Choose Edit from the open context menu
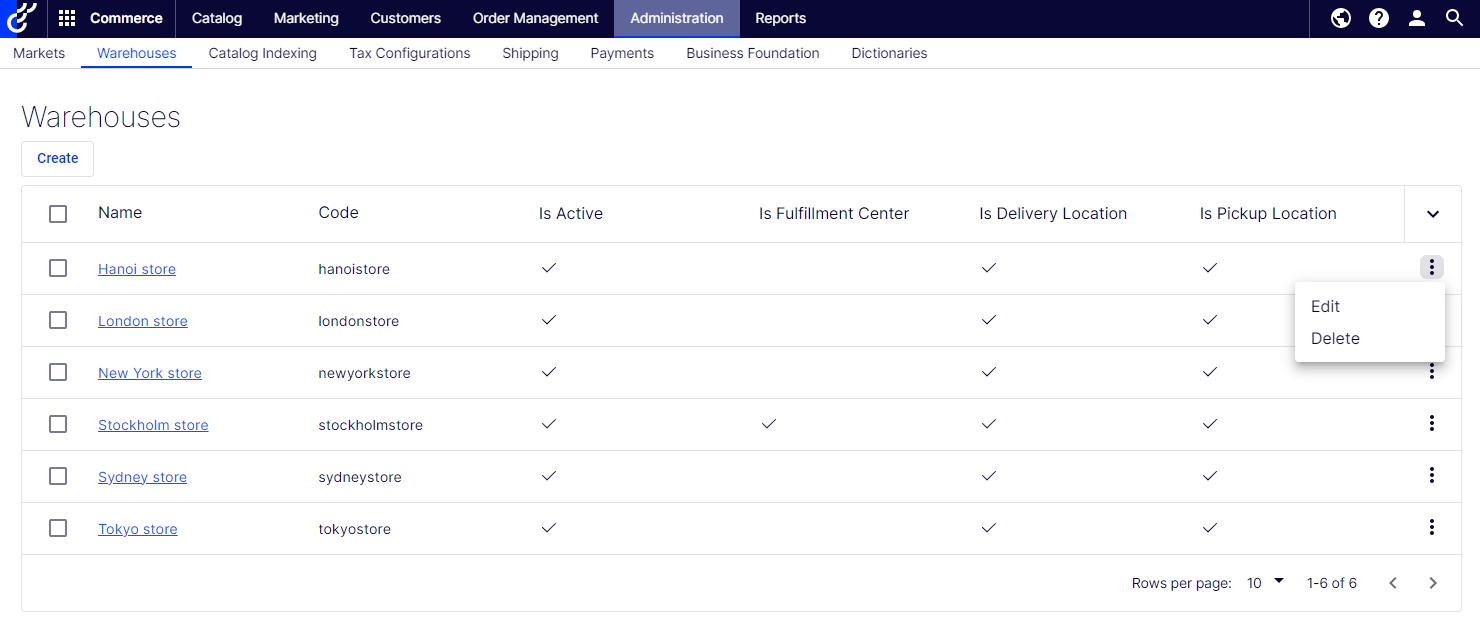This screenshot has width=1480, height=637. coord(1325,306)
